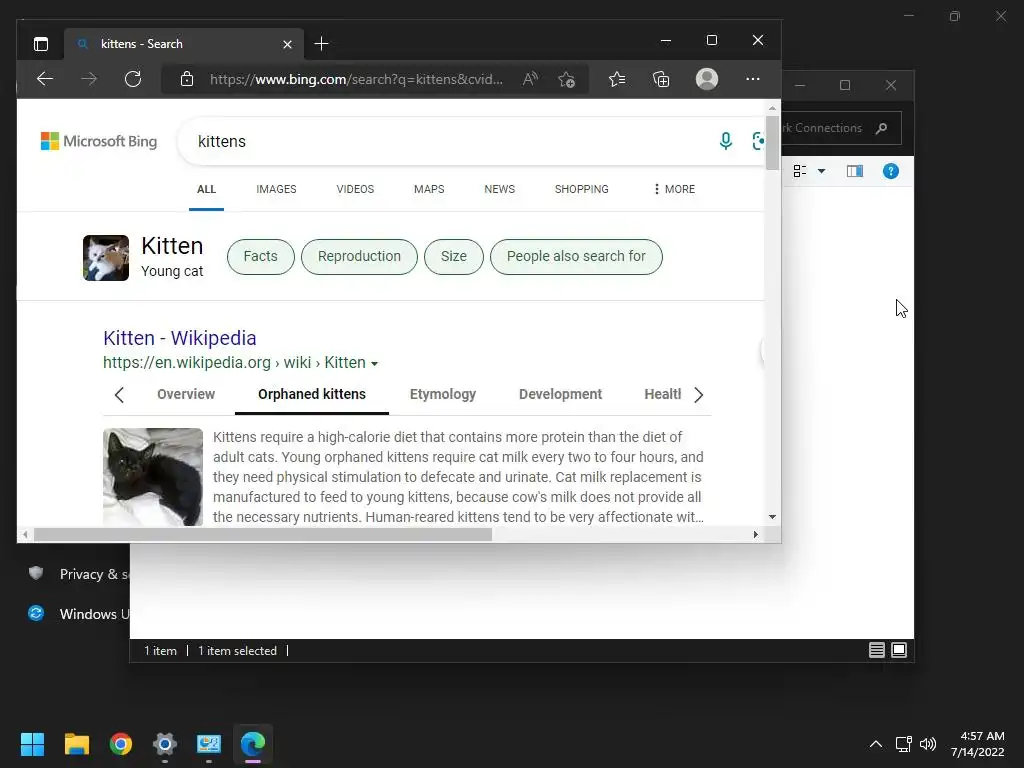This screenshot has height=768, width=1024.
Task: Open the Windows Start menu
Action: [32, 744]
